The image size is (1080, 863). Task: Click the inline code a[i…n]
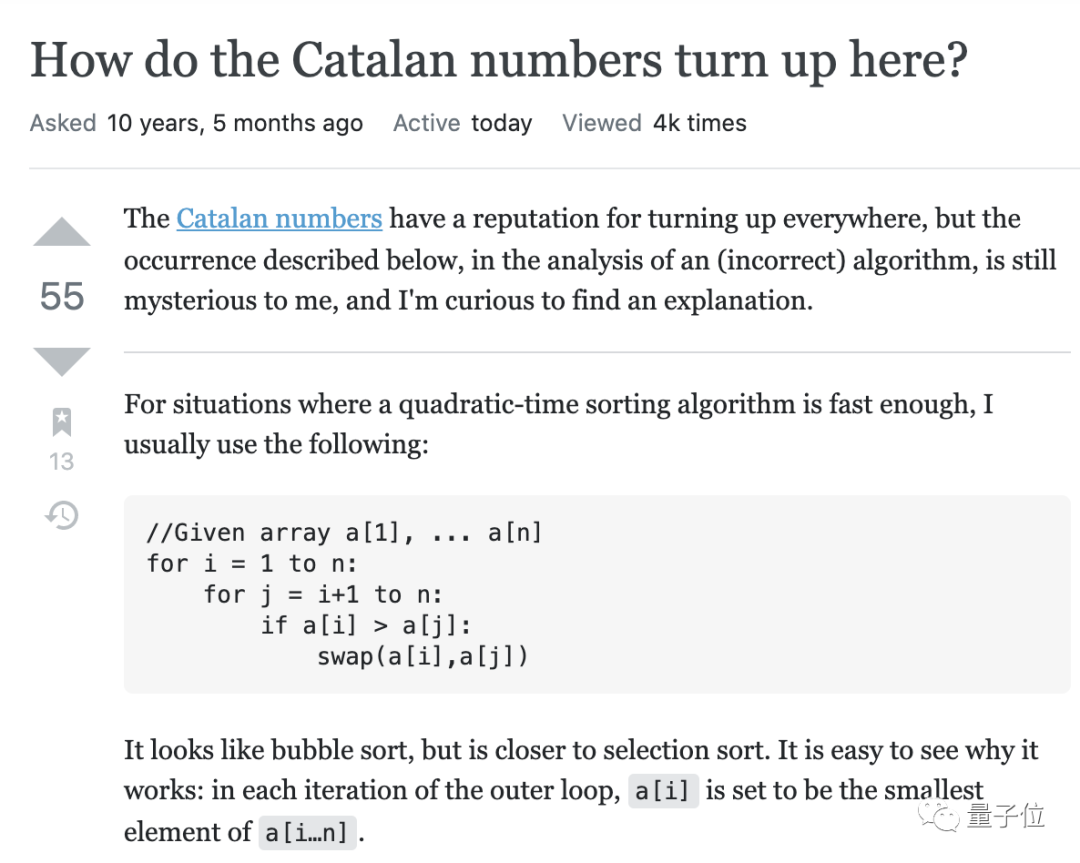coord(307,832)
